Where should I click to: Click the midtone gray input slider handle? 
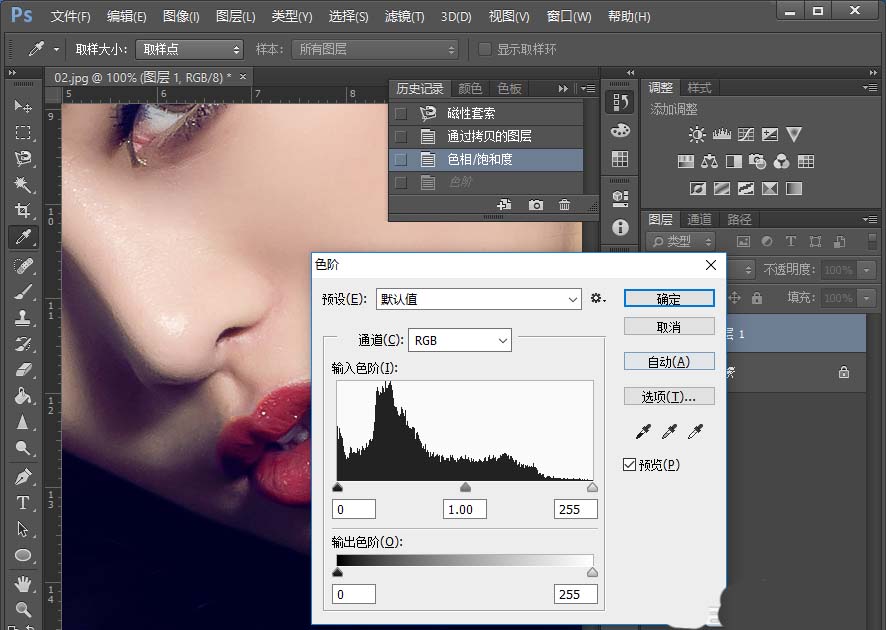(x=465, y=488)
